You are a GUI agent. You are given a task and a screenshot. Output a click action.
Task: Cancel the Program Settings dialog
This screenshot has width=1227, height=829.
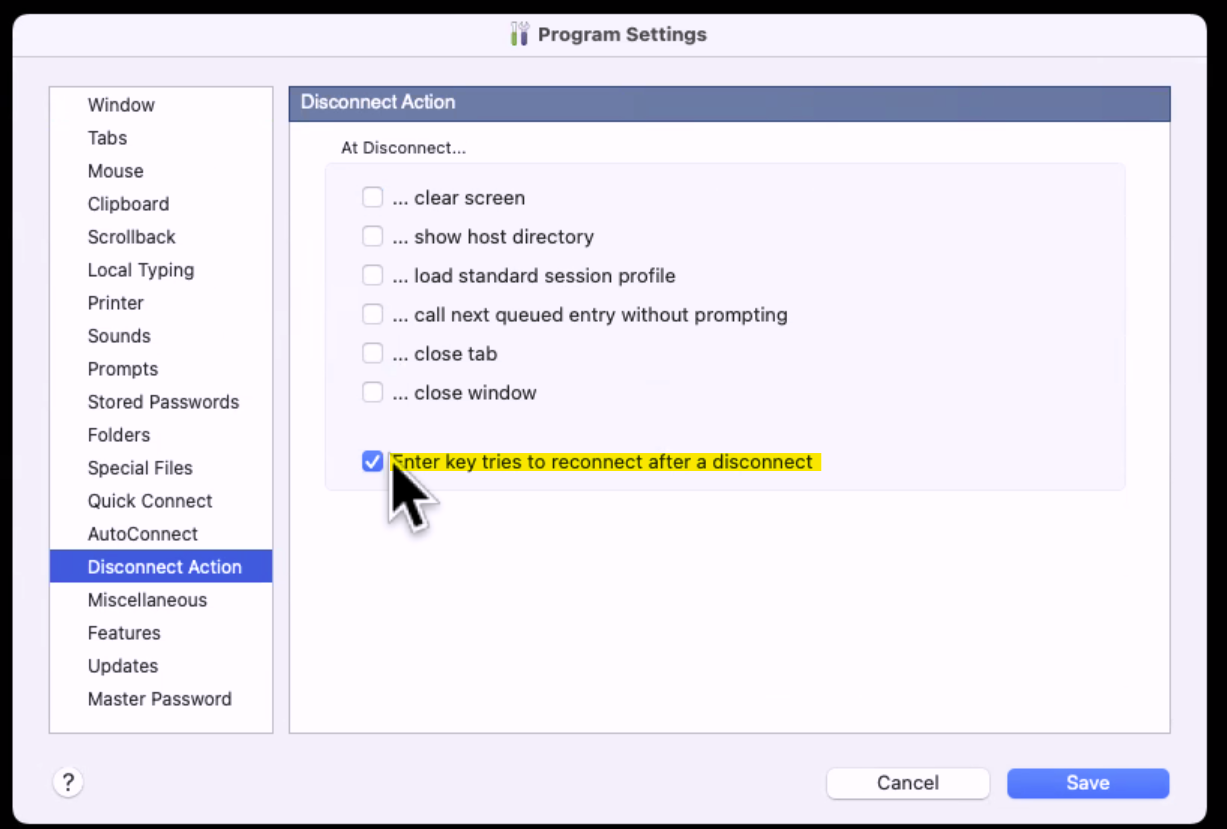coord(908,783)
